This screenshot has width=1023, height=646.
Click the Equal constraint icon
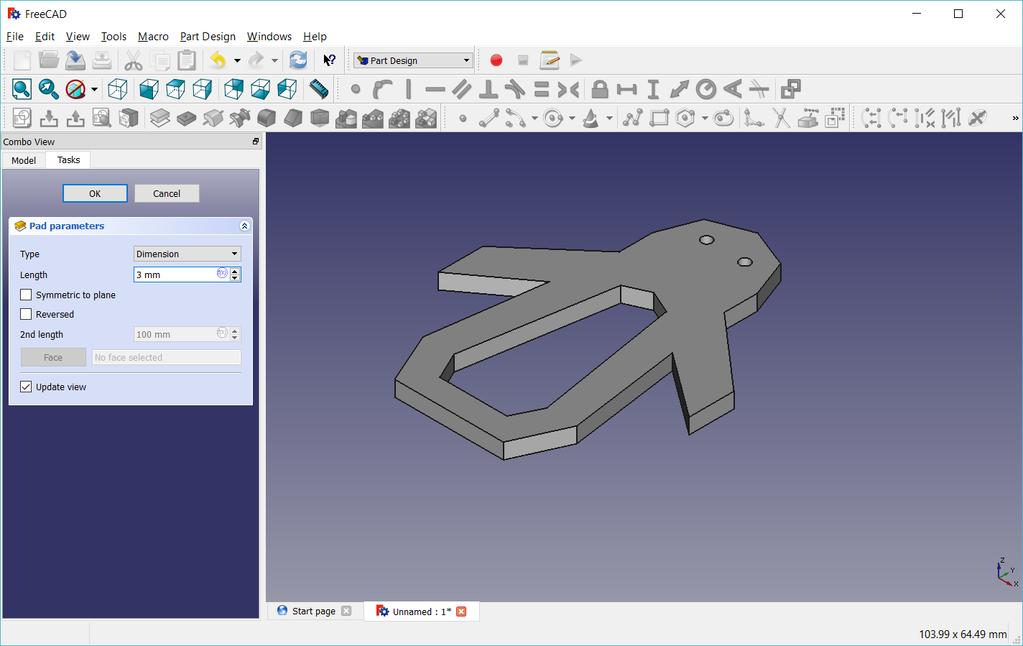542,89
